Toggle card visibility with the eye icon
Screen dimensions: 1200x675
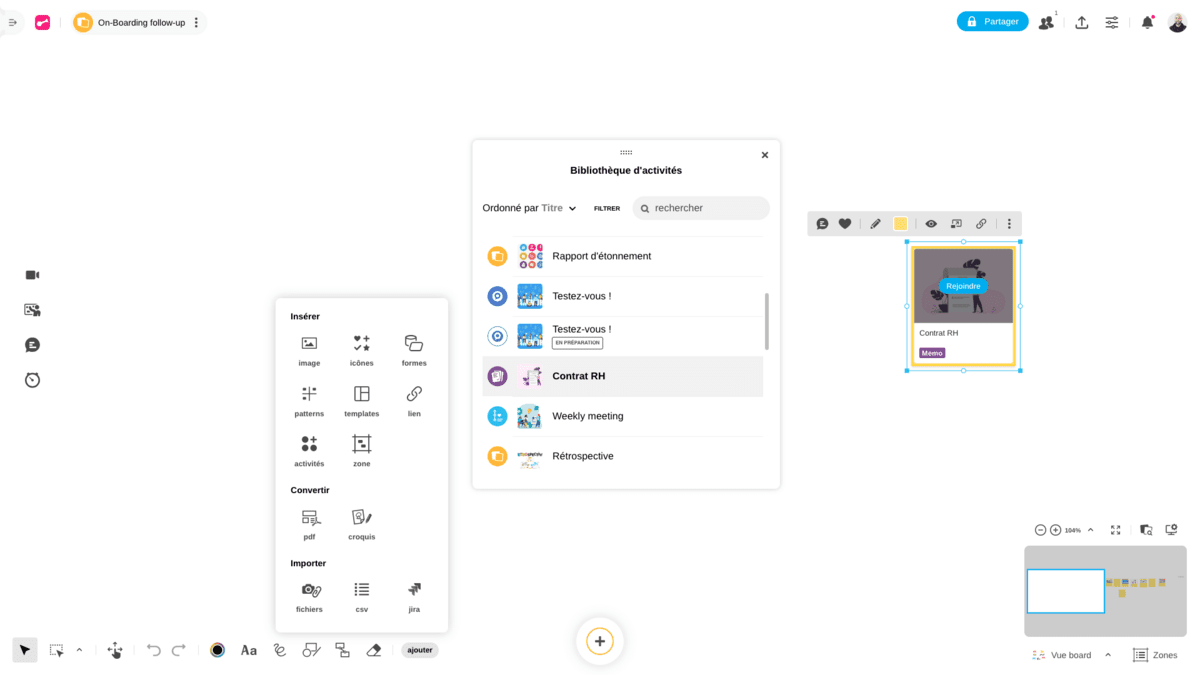click(x=931, y=224)
